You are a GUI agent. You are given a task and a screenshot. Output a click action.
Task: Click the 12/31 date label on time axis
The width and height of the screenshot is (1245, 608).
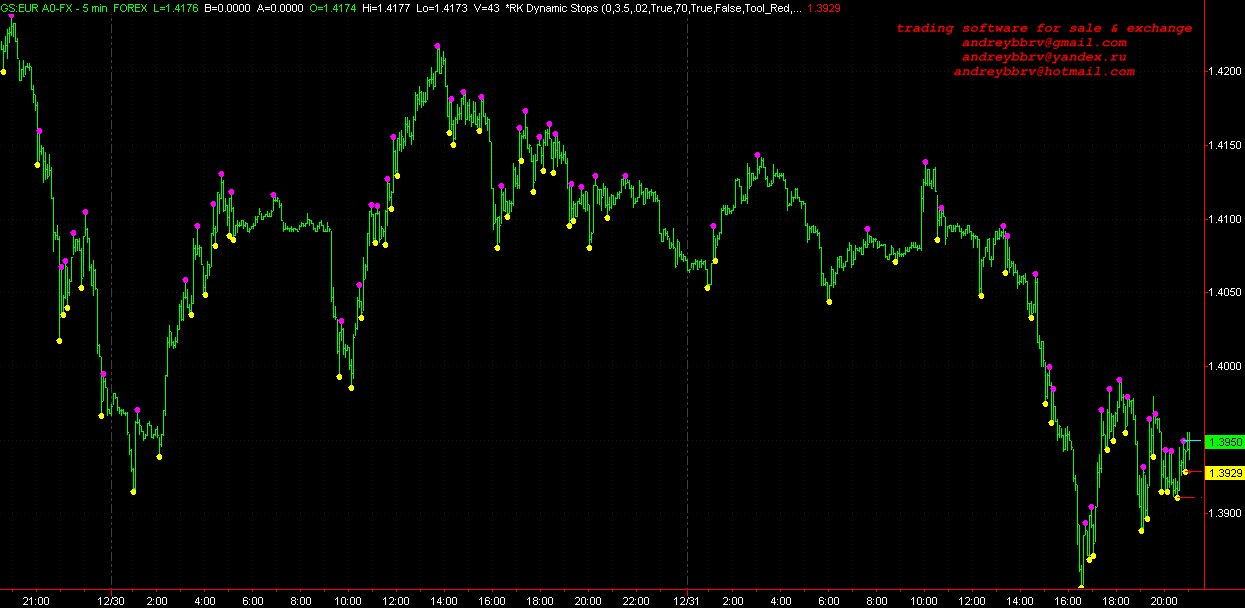point(687,600)
